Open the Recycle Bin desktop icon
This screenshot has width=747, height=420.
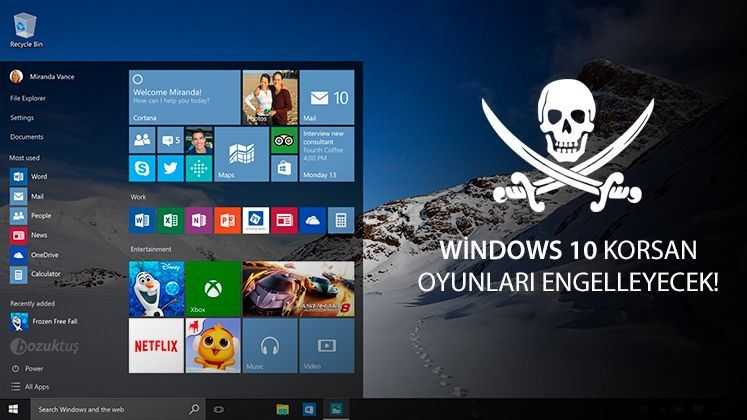tap(26, 30)
